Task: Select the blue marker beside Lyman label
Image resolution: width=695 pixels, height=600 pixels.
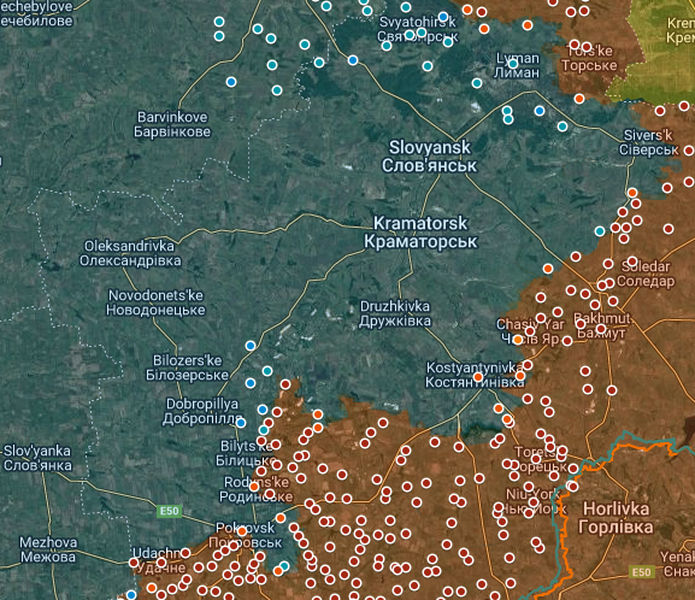Action: (513, 63)
